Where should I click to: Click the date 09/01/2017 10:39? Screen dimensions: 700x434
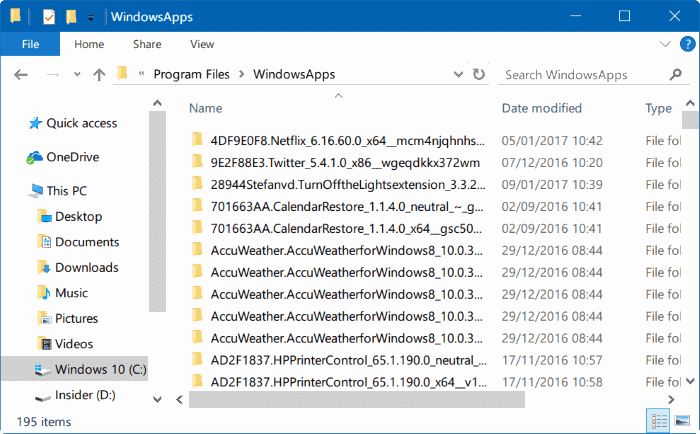point(552,184)
